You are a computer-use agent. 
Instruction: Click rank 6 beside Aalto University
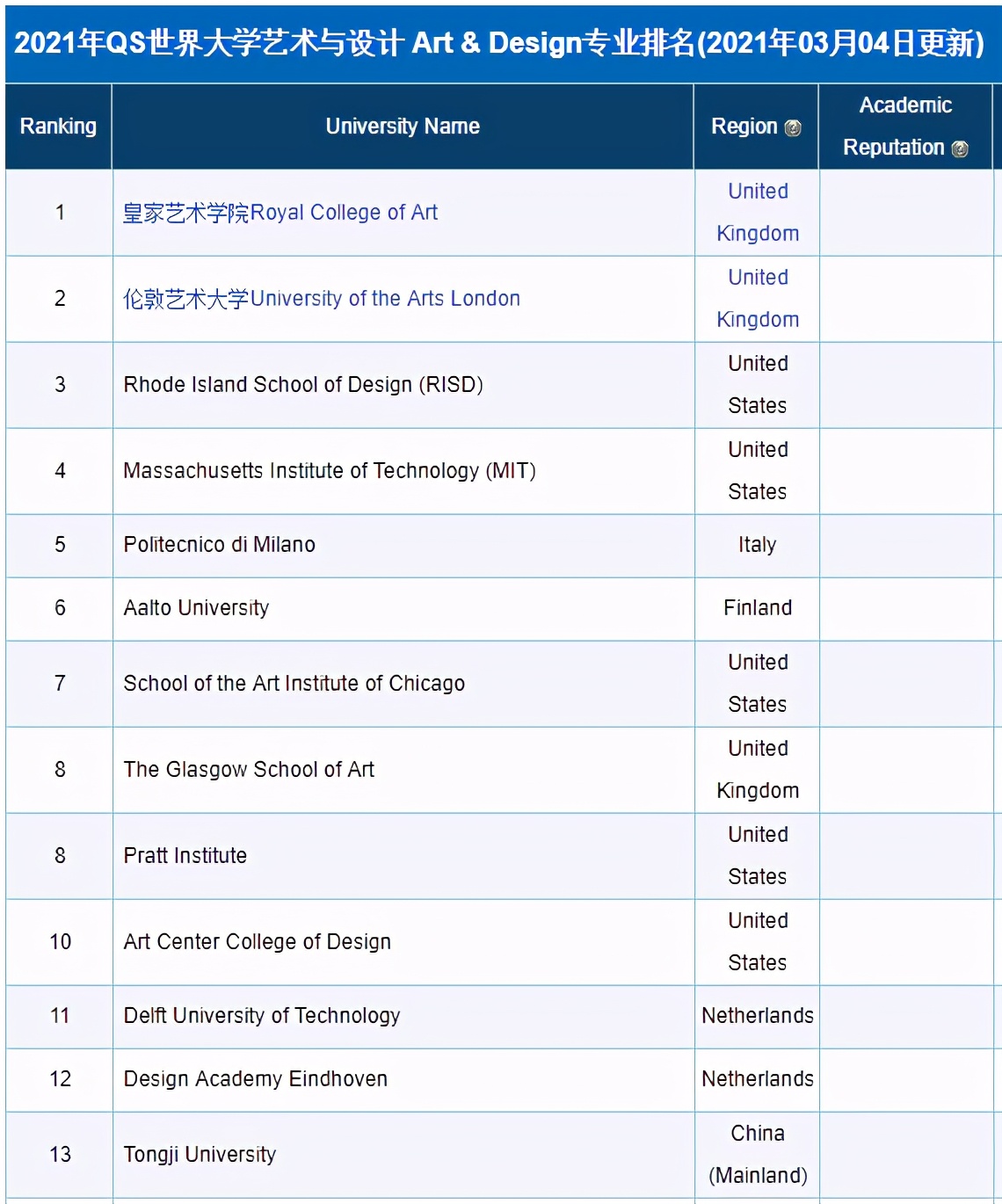tap(60, 608)
